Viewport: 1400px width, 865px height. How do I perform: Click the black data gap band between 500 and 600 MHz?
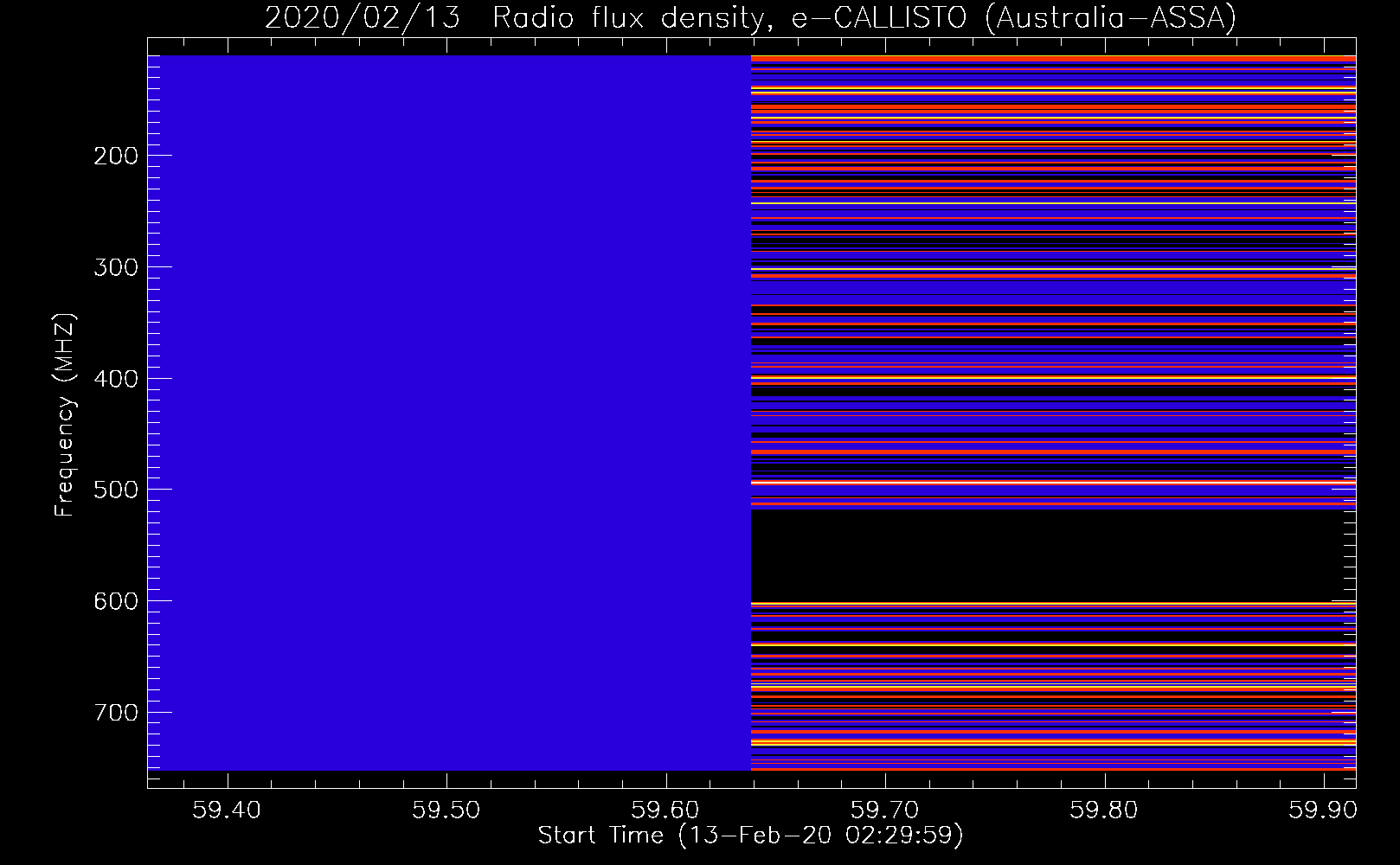pyautogui.click(x=1053, y=555)
